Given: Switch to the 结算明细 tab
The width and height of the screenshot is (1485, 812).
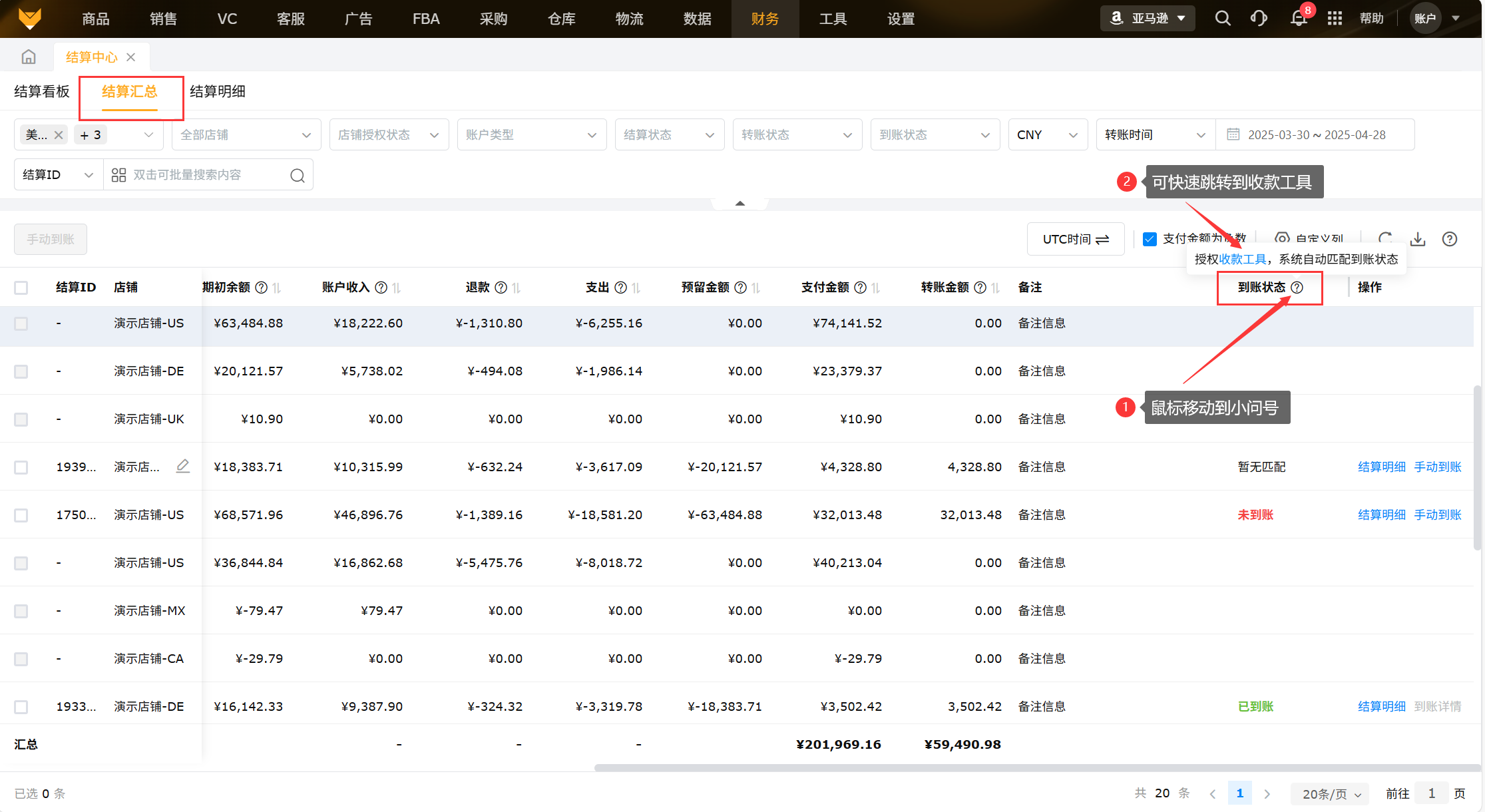Looking at the screenshot, I should click(218, 92).
